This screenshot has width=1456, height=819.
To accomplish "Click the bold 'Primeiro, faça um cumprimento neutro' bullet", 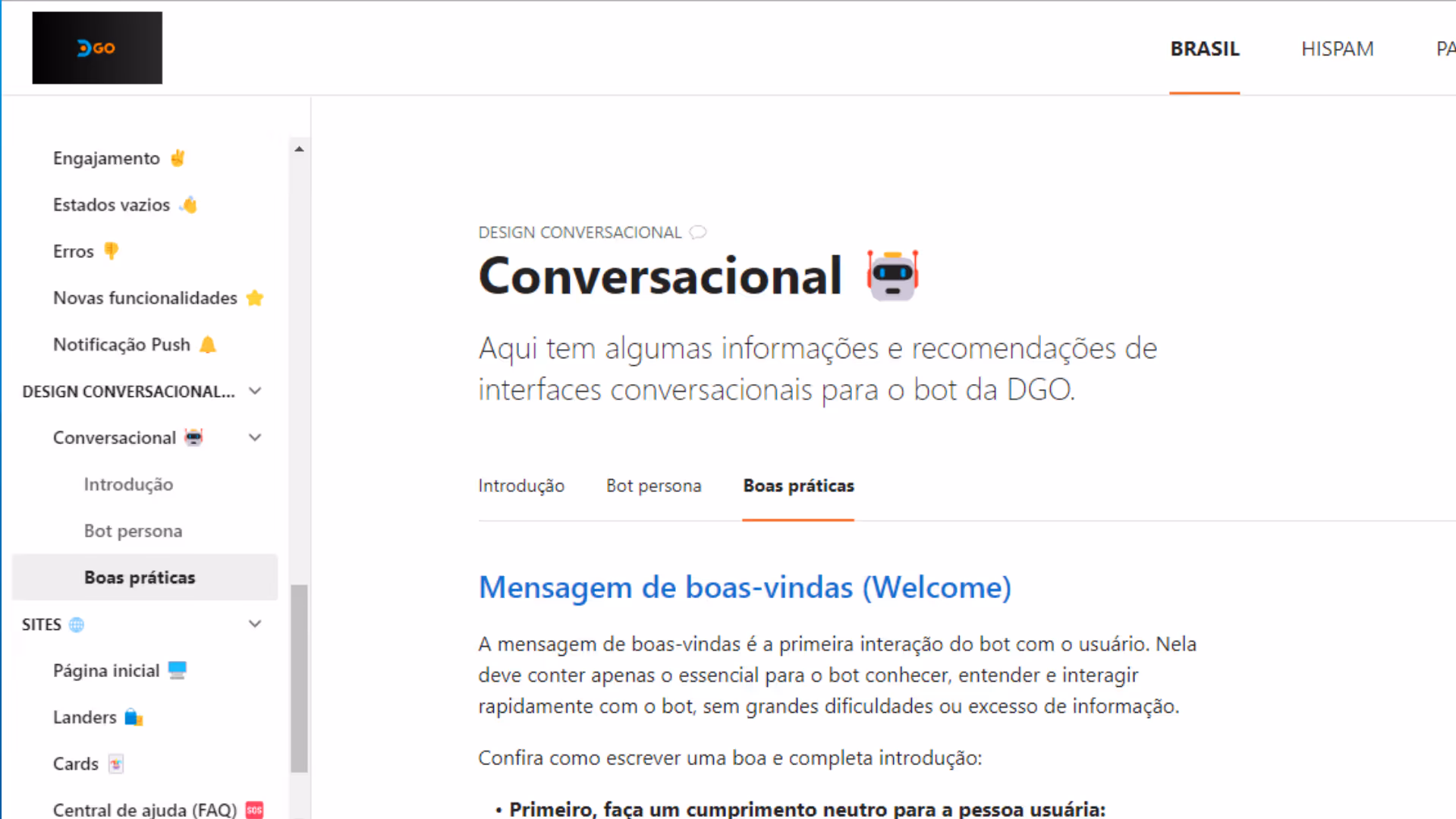I will click(x=807, y=809).
